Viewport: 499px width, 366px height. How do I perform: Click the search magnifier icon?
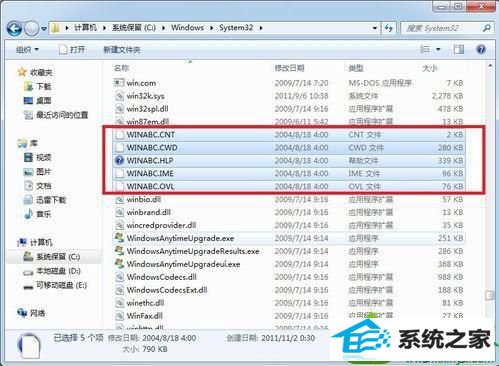487,28
